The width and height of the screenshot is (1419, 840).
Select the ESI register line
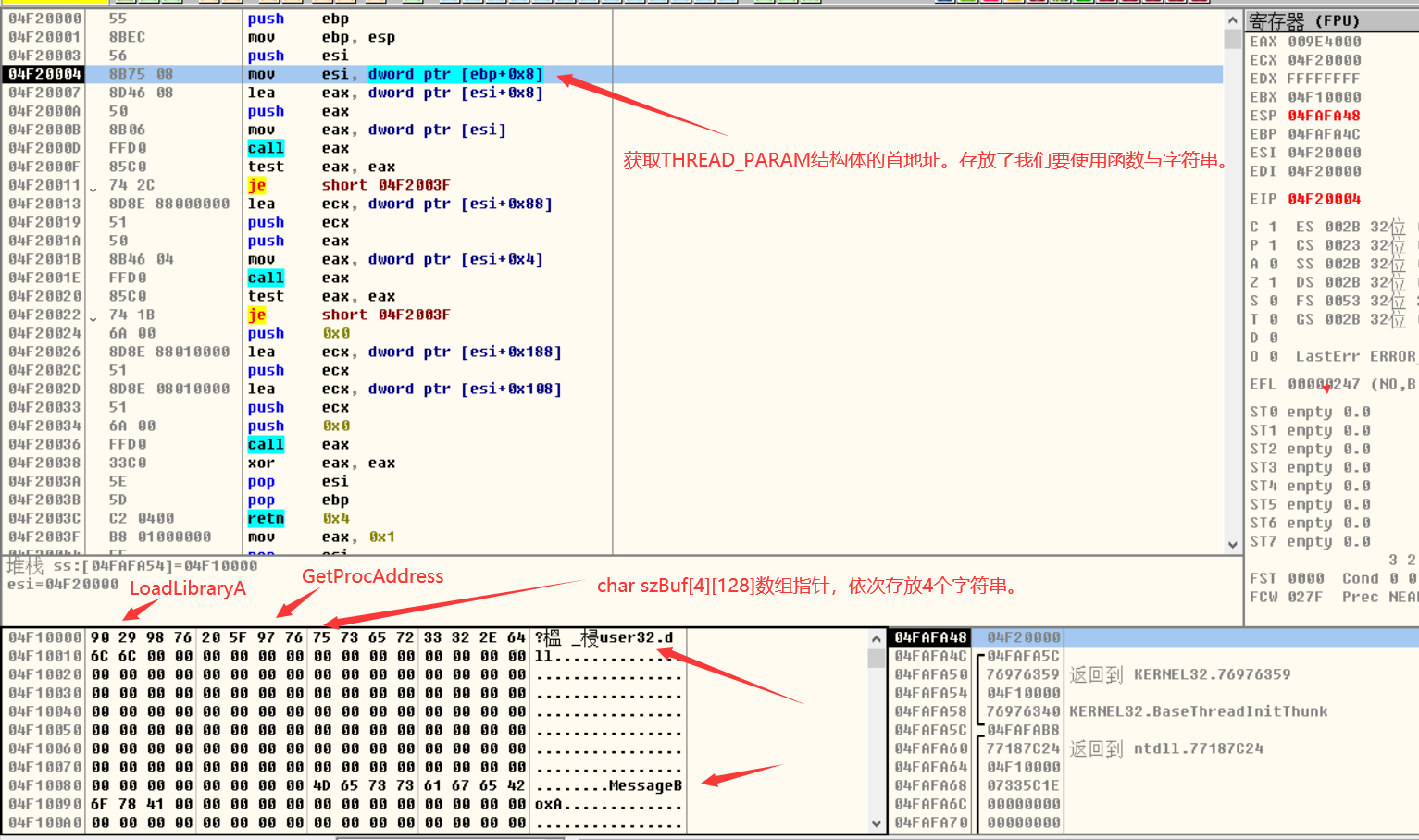(x=1306, y=153)
